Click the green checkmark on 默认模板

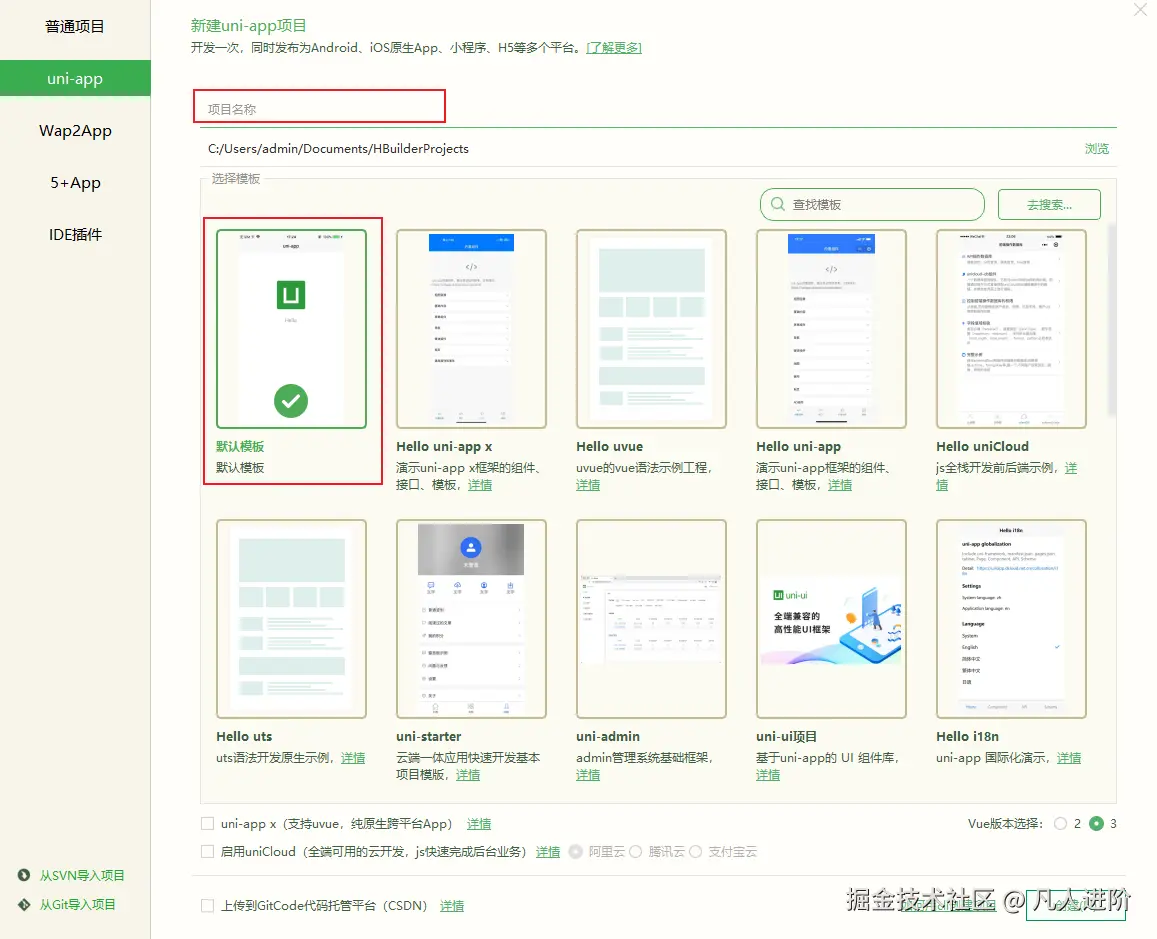(x=291, y=401)
